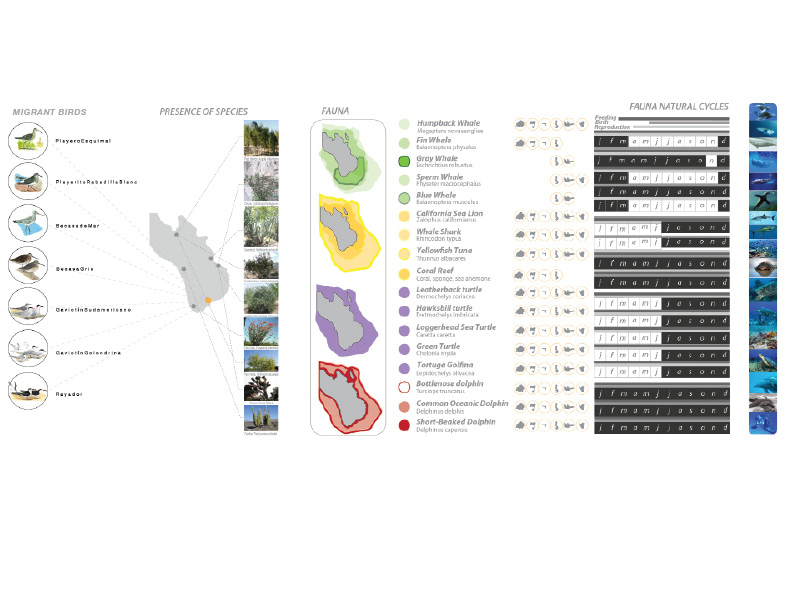The image size is (792, 612).
Task: Click the Gray Whale green legend swatch
Action: click(404, 161)
